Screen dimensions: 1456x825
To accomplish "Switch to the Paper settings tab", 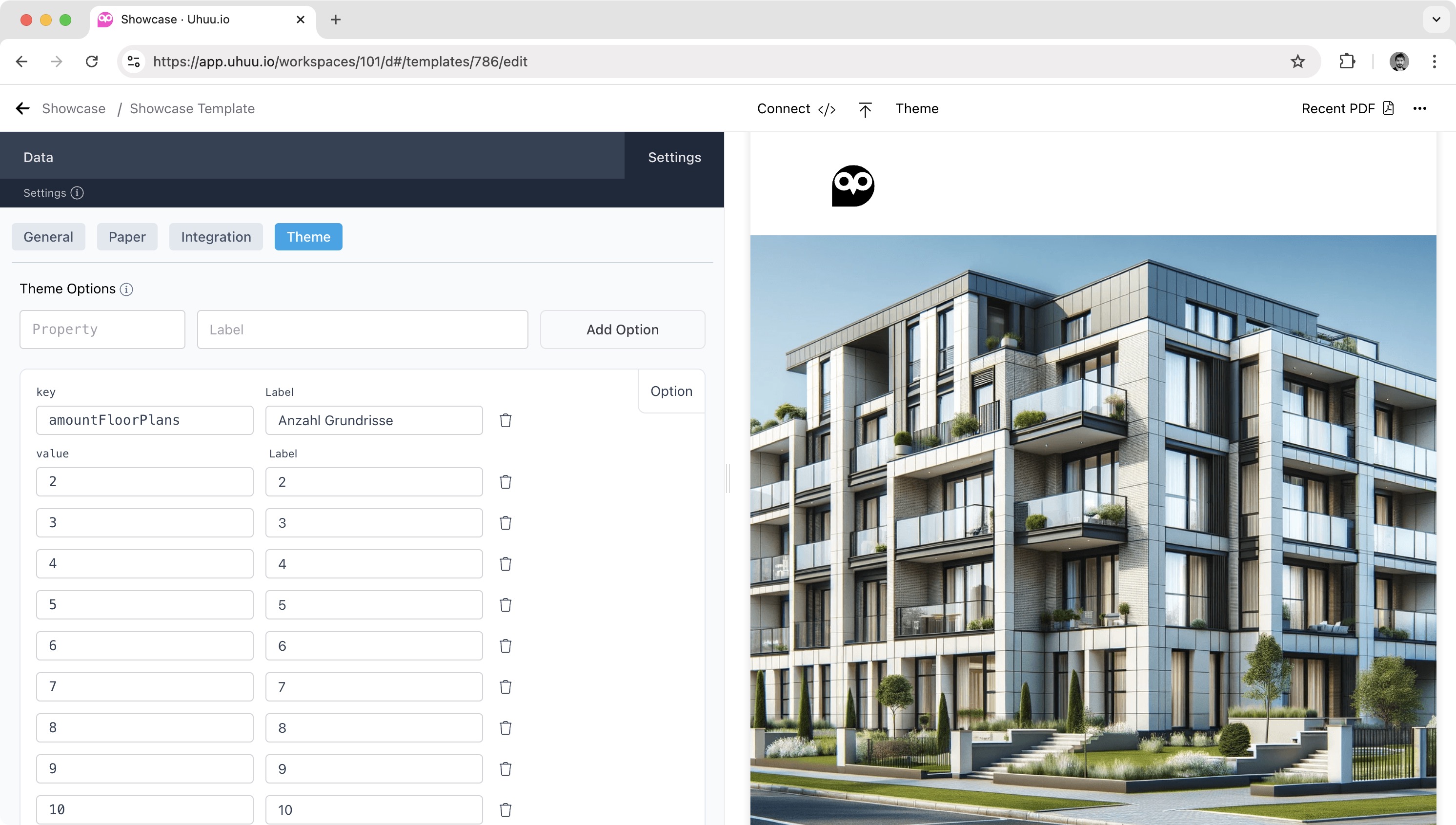I will 127,236.
